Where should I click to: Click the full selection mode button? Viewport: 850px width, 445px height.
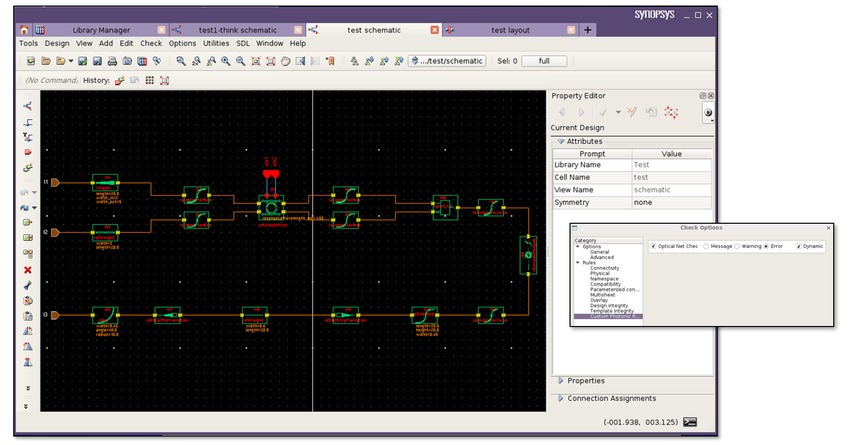pyautogui.click(x=544, y=61)
